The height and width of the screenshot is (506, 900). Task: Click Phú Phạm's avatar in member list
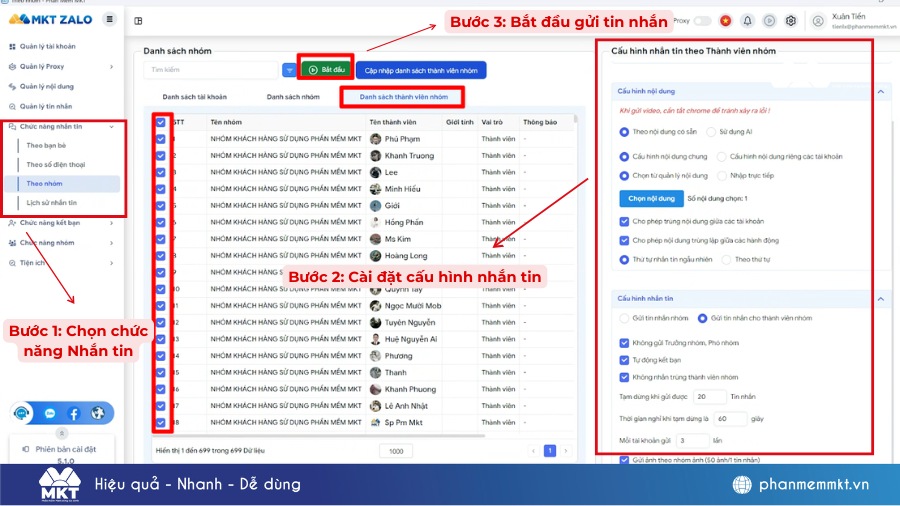(375, 139)
